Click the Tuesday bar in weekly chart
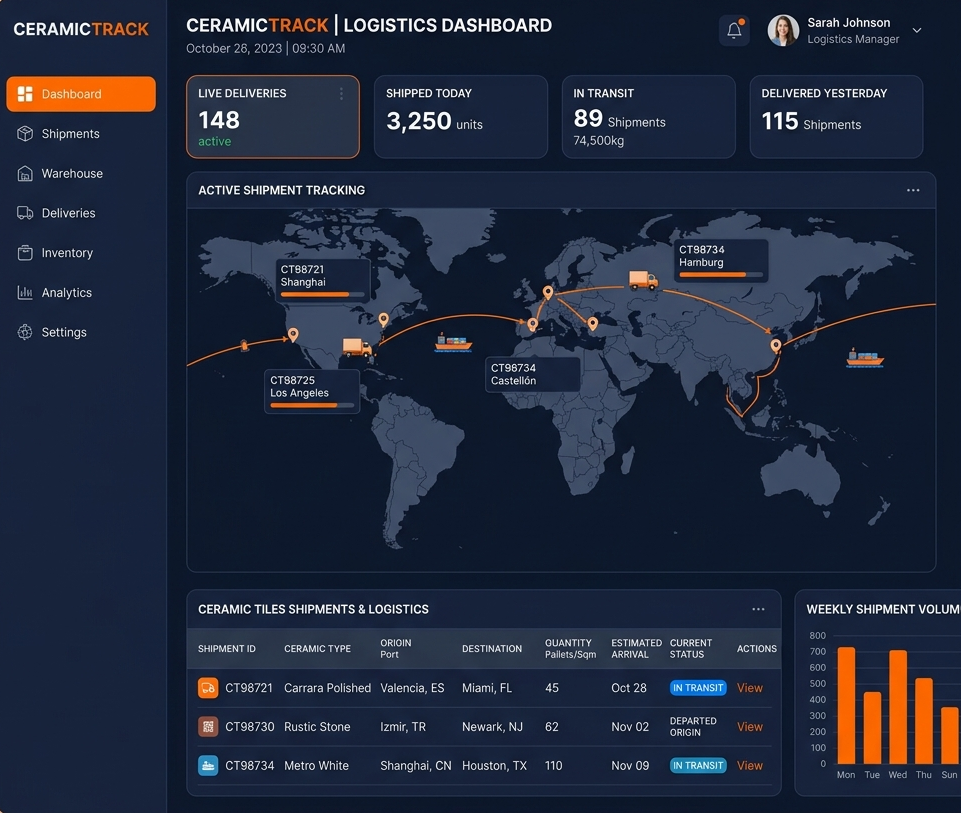 tap(872, 727)
